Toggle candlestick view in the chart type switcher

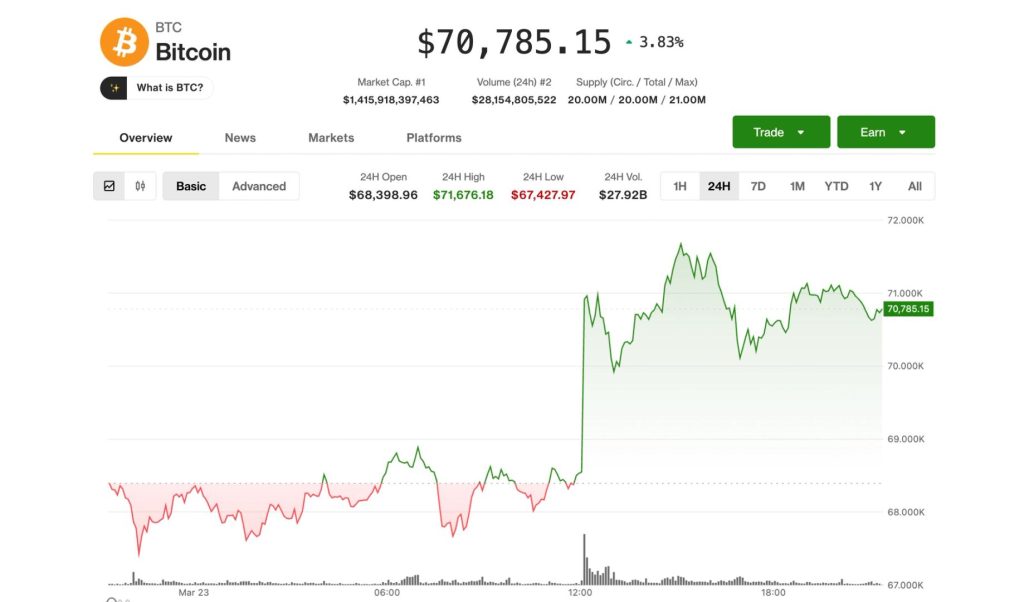(x=141, y=186)
